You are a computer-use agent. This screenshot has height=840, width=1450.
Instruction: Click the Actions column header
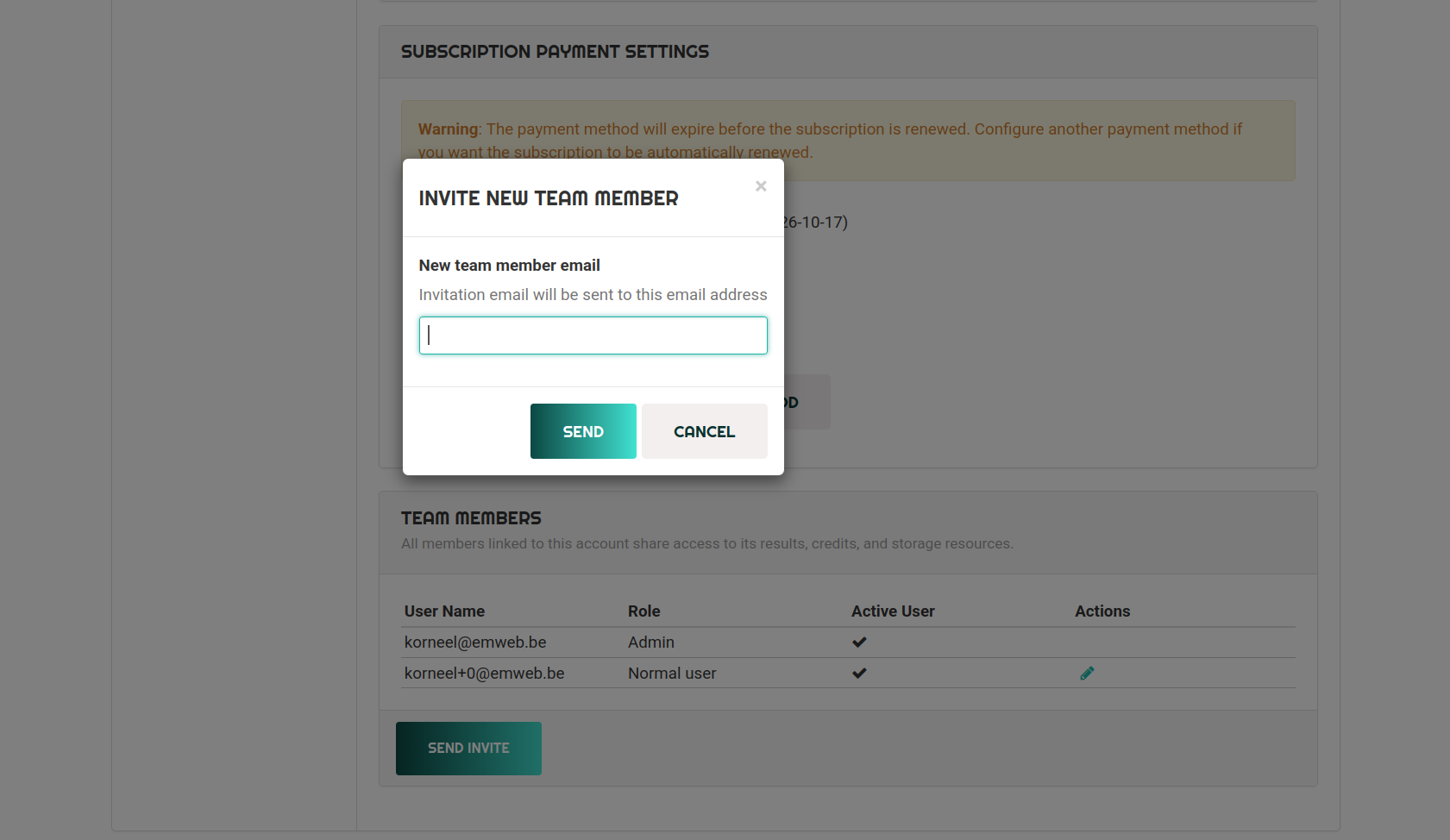[x=1102, y=611]
